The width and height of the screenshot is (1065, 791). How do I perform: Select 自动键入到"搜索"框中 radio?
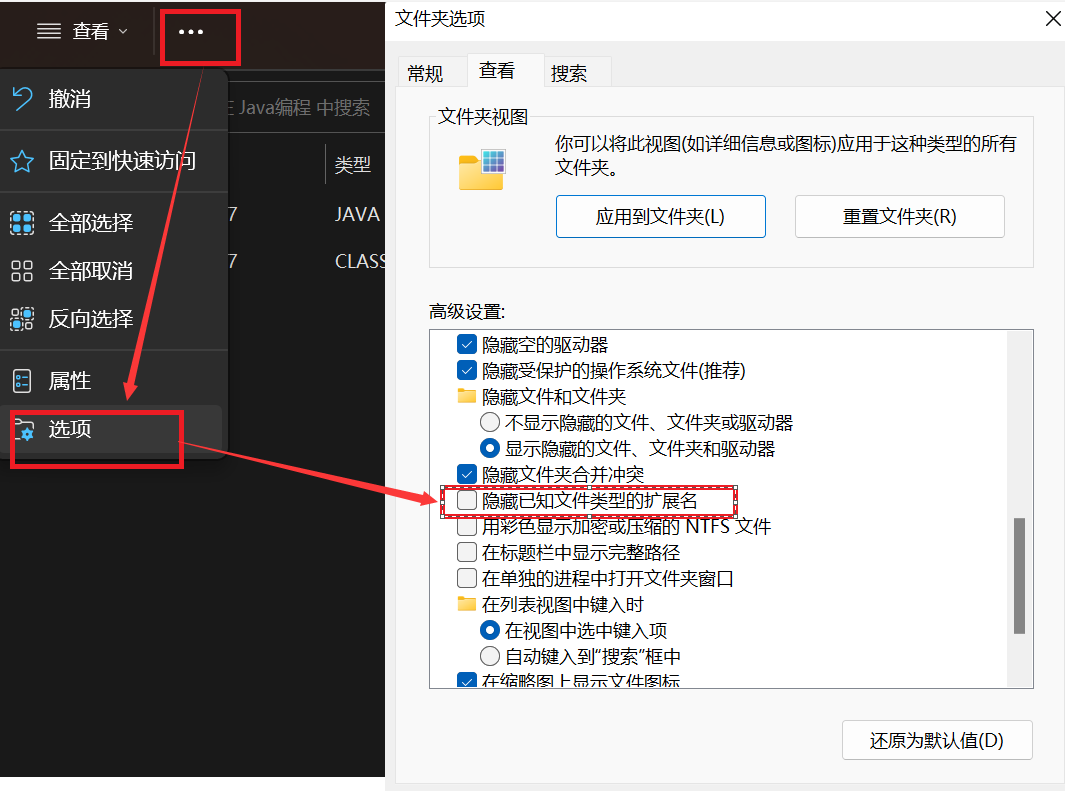tap(490, 656)
